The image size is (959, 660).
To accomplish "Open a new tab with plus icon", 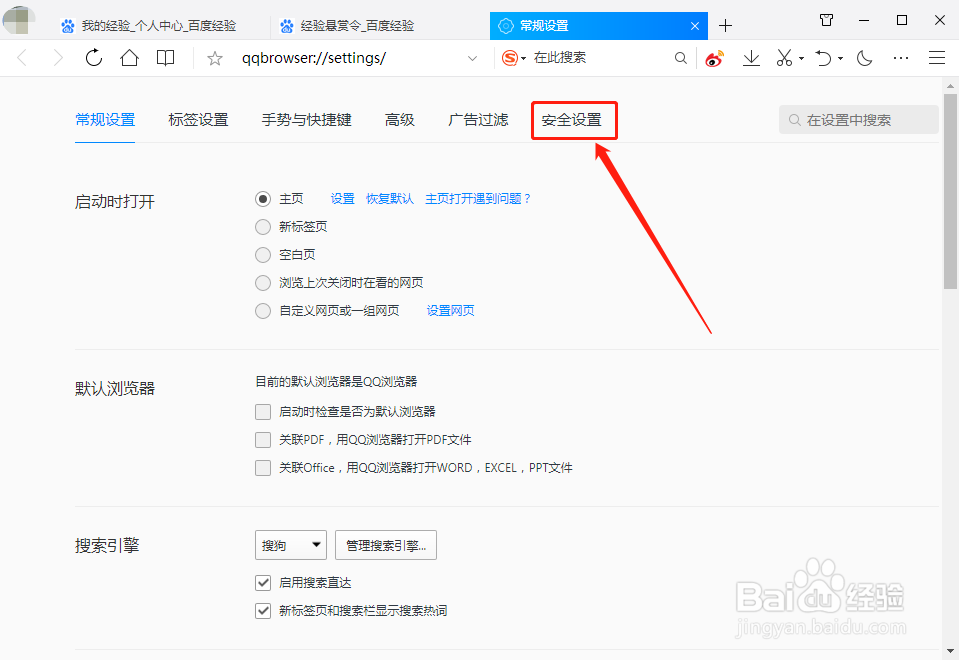I will (x=725, y=26).
